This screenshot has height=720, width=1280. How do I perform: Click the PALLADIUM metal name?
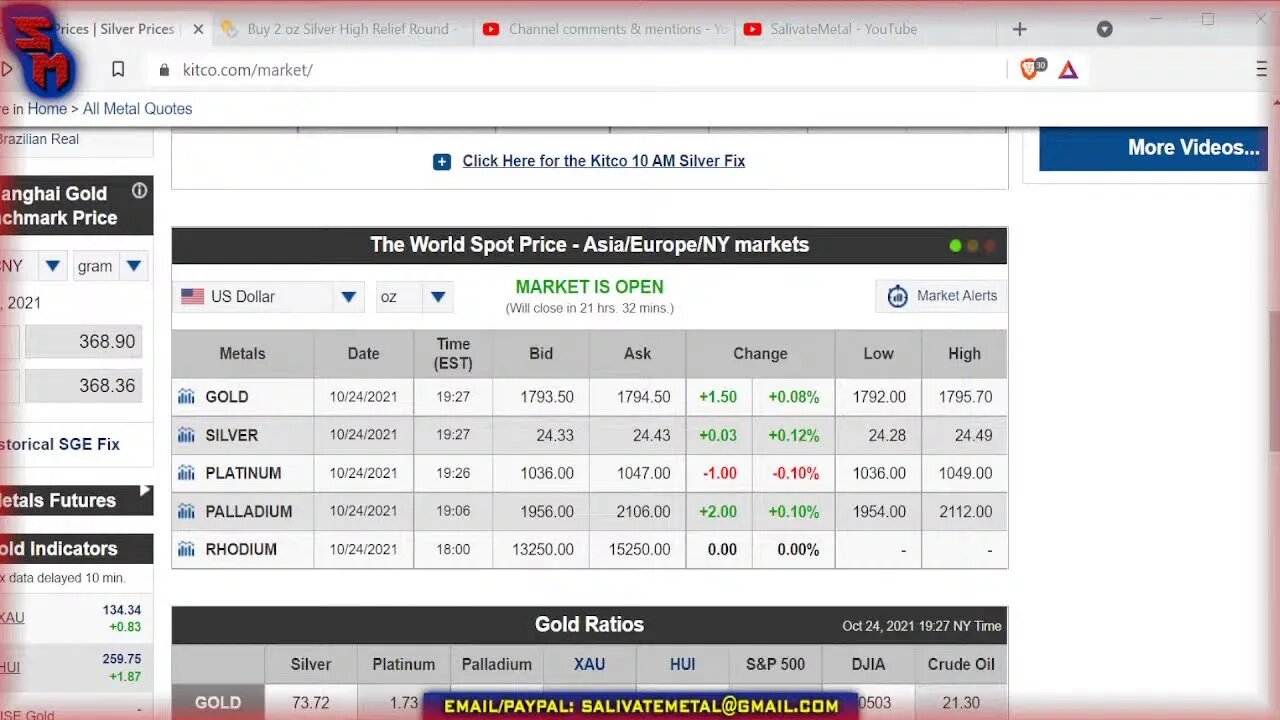click(249, 511)
